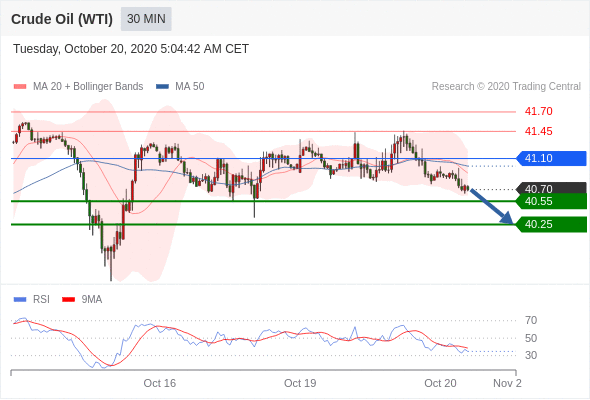This screenshot has height=400, width=590.
Task: Click the red MA 20 legend swatch
Action: click(x=20, y=87)
